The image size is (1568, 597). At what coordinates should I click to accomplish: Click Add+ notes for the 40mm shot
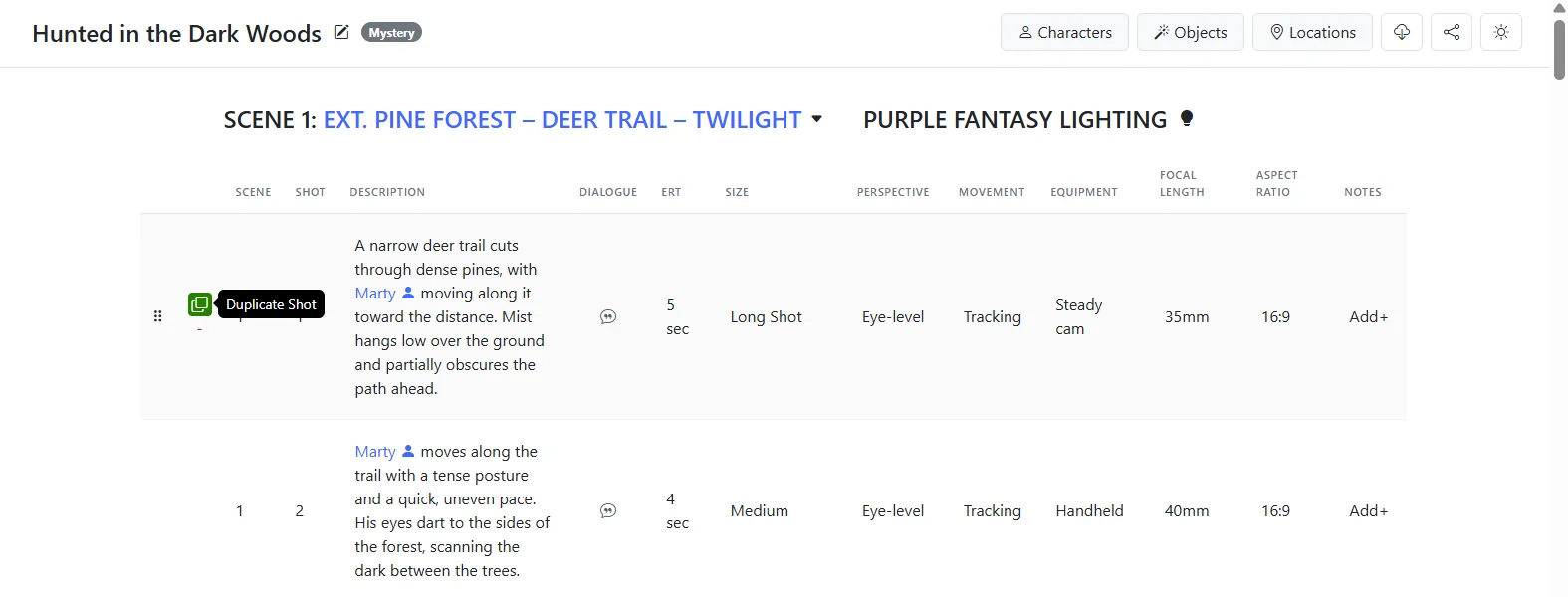(1368, 510)
